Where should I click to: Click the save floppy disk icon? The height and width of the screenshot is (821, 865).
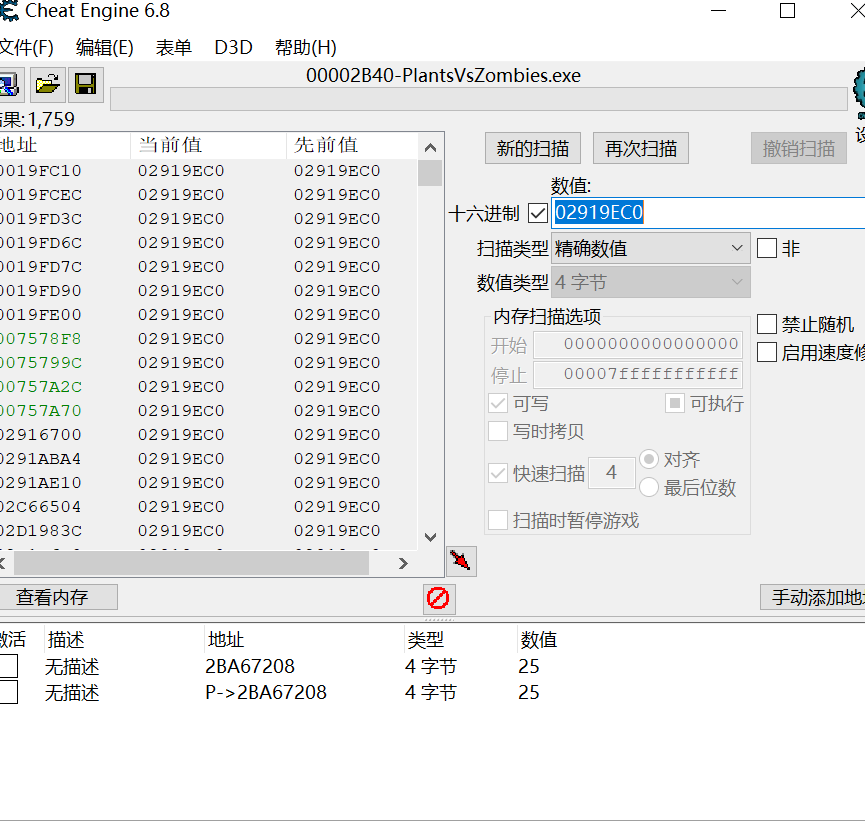[x=86, y=85]
